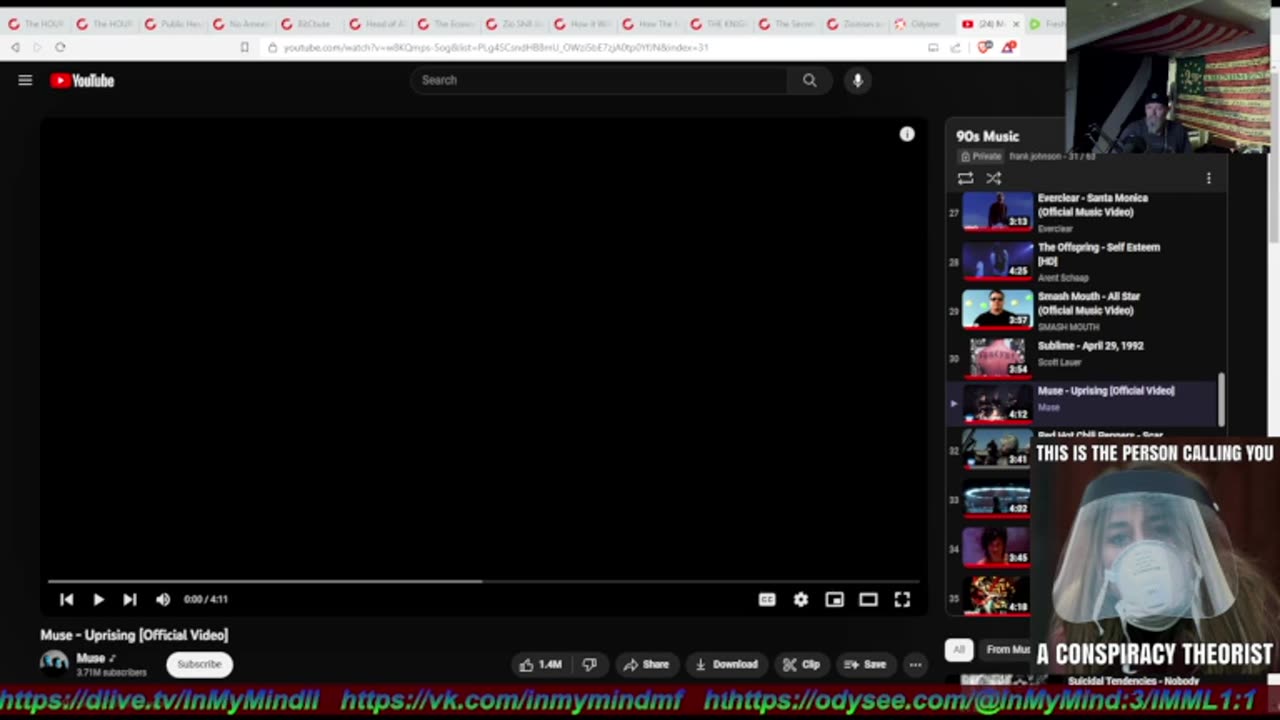The width and height of the screenshot is (1280, 720).
Task: Play the Muse Uprising video
Action: point(98,599)
